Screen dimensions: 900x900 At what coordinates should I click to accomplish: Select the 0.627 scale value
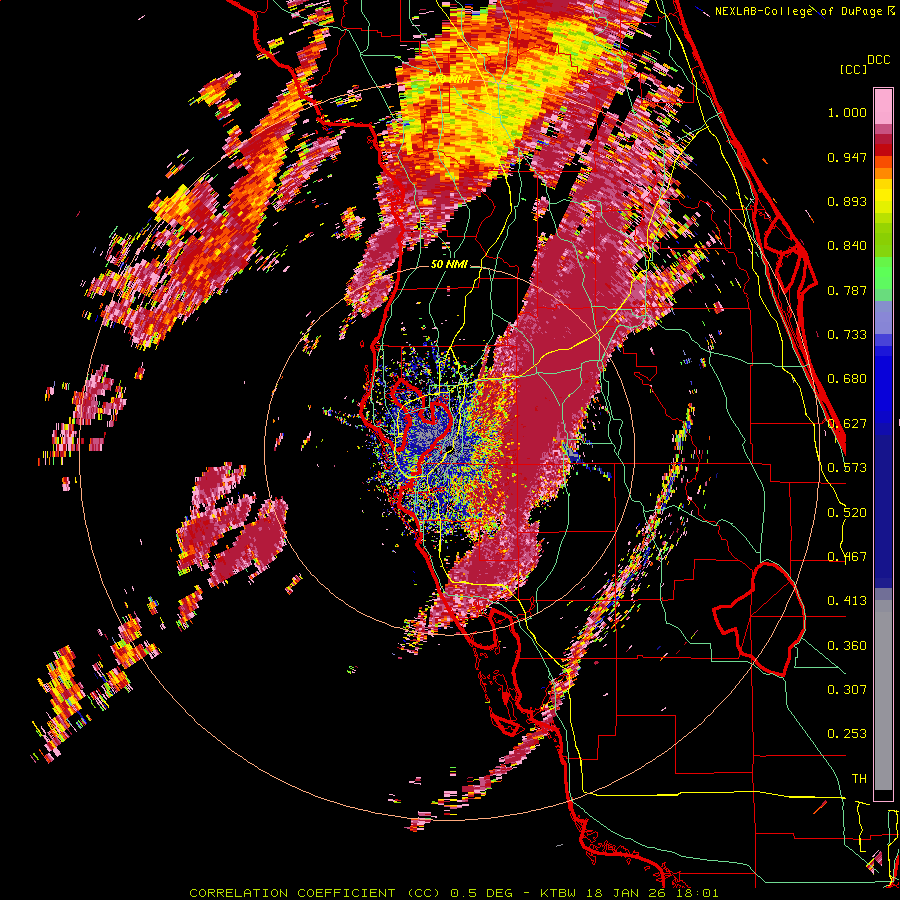[847, 424]
